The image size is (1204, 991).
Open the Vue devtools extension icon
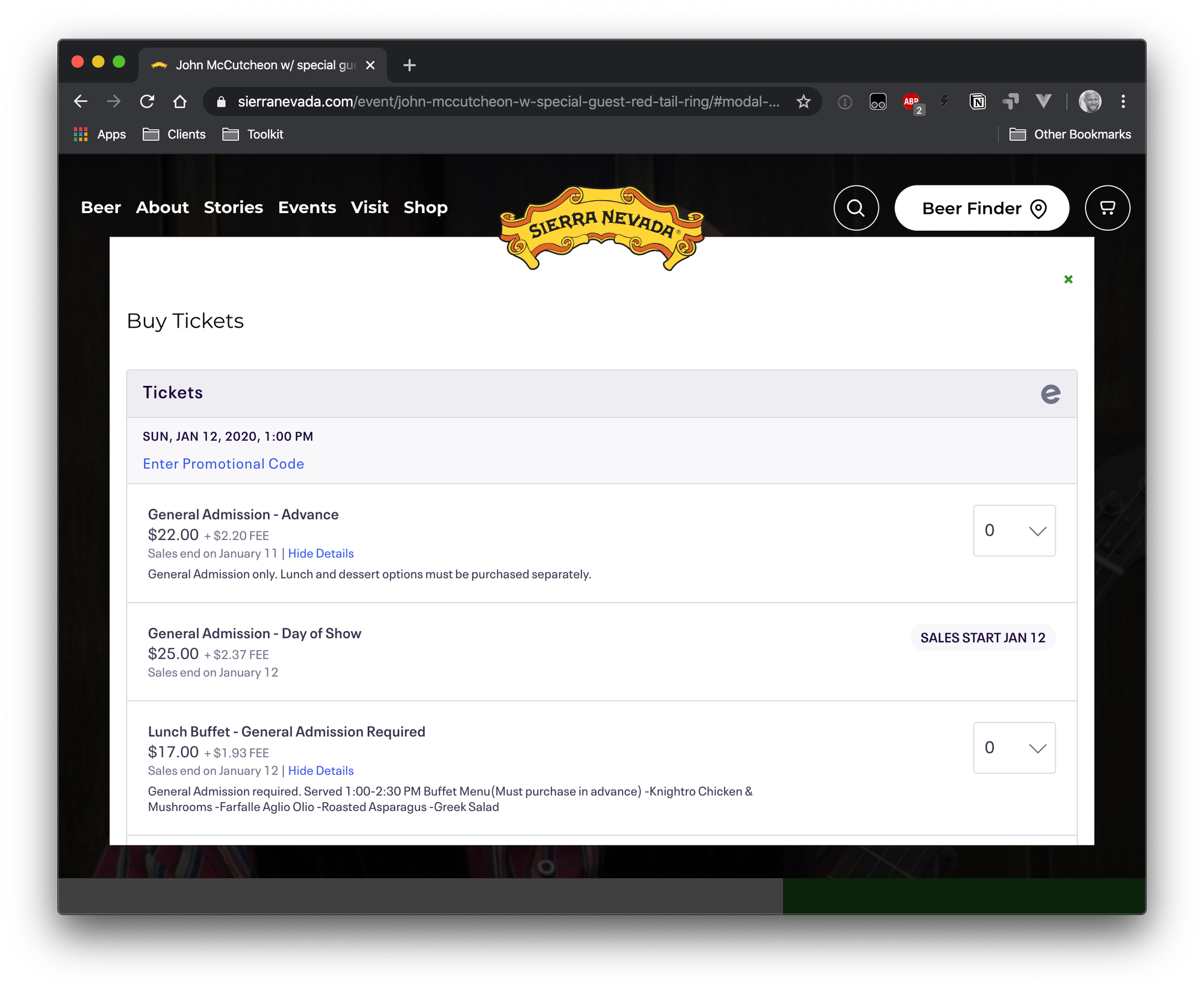click(x=1043, y=101)
